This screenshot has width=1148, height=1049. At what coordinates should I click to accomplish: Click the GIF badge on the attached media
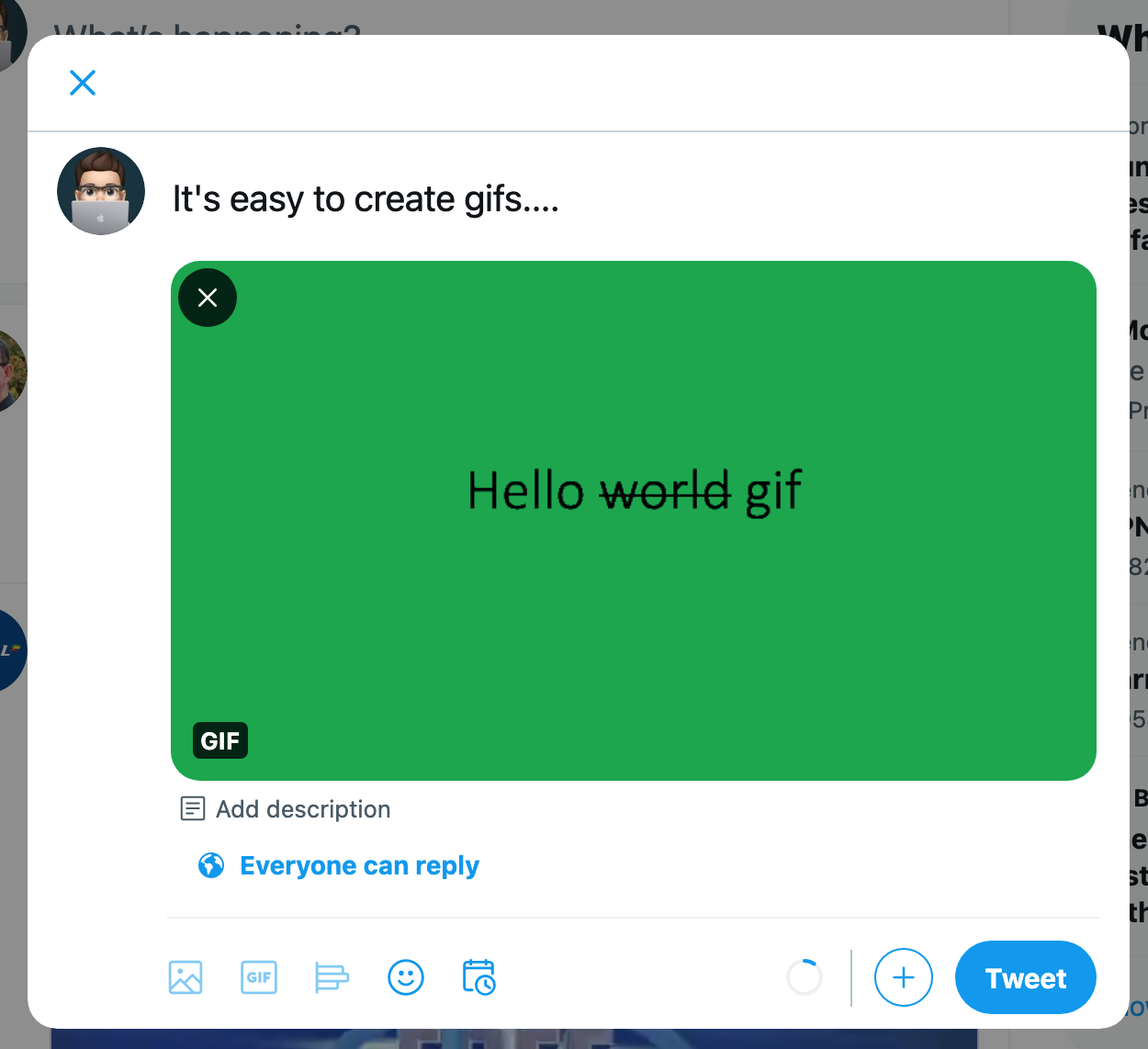pyautogui.click(x=219, y=740)
